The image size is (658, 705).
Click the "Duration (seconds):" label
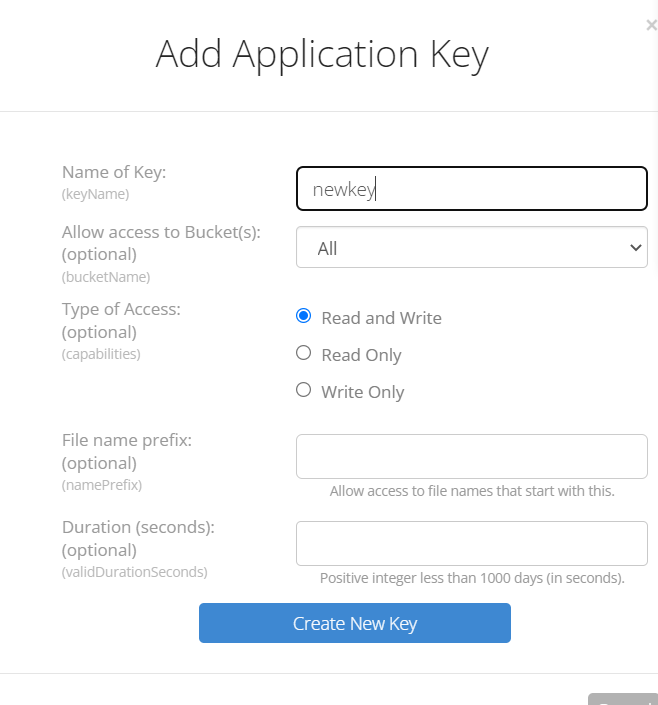[139, 527]
